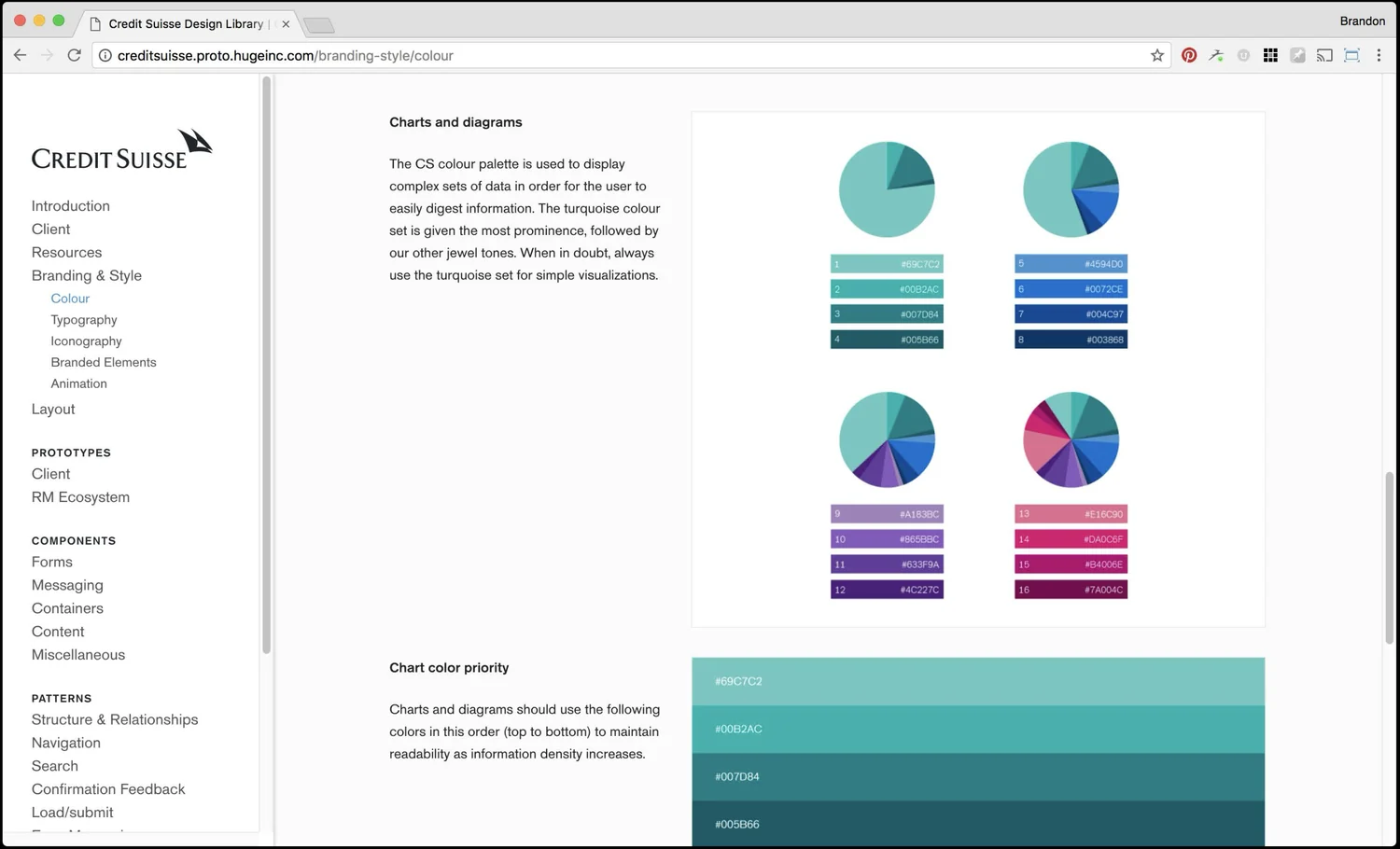Click the #007D84 priority colour band

[x=978, y=776]
